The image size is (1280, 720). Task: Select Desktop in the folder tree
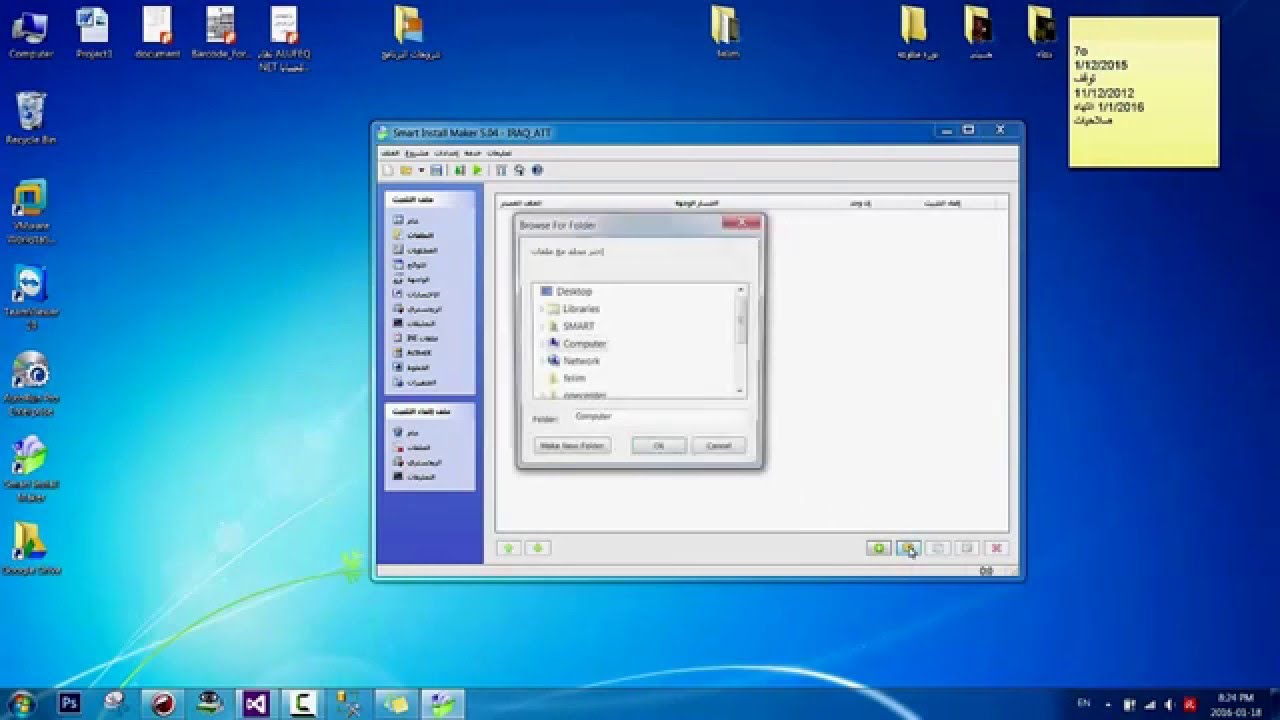[x=566, y=291]
